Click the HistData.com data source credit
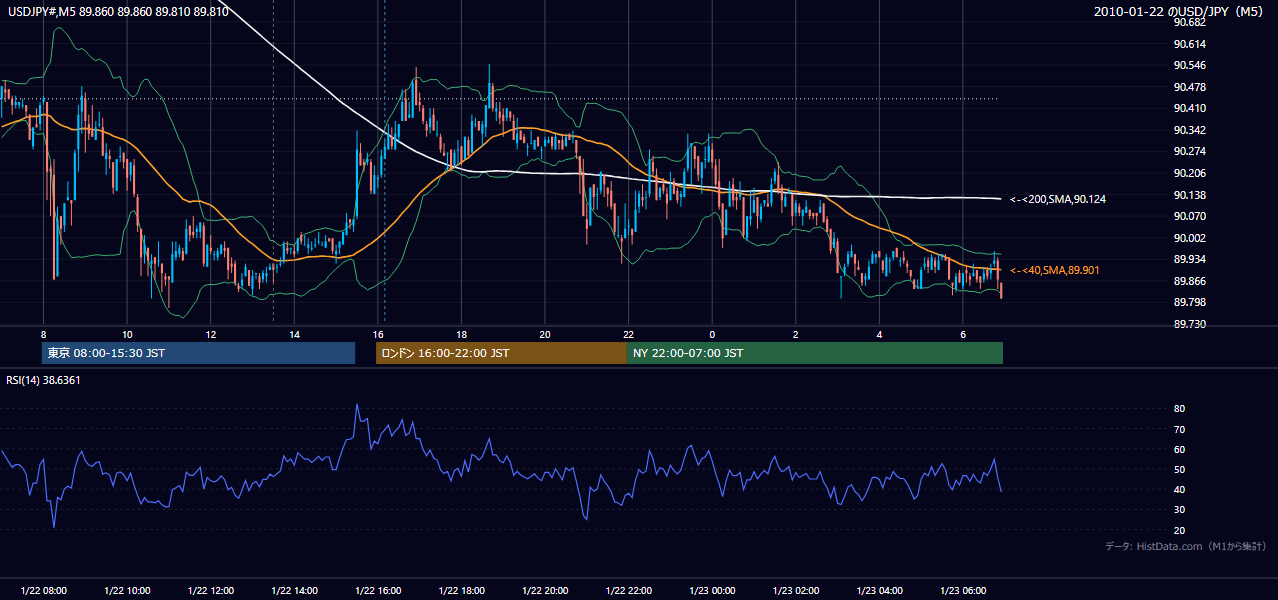Viewport: 1278px width, 600px height. click(x=1186, y=546)
